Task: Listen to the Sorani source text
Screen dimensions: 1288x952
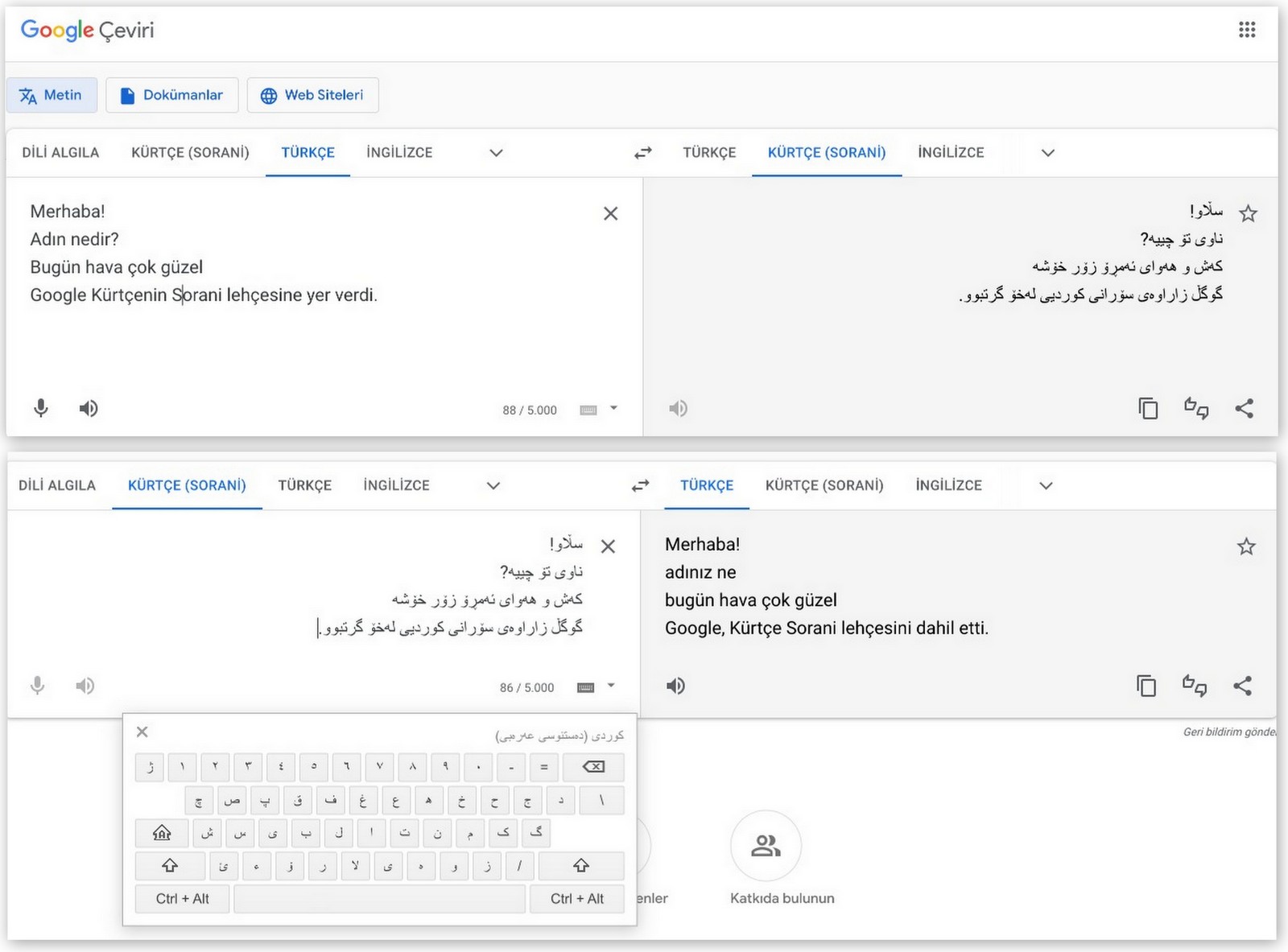Action: click(x=85, y=686)
